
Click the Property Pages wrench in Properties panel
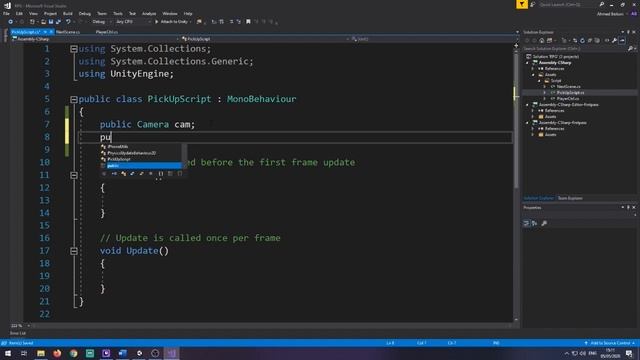pyautogui.click(x=544, y=223)
